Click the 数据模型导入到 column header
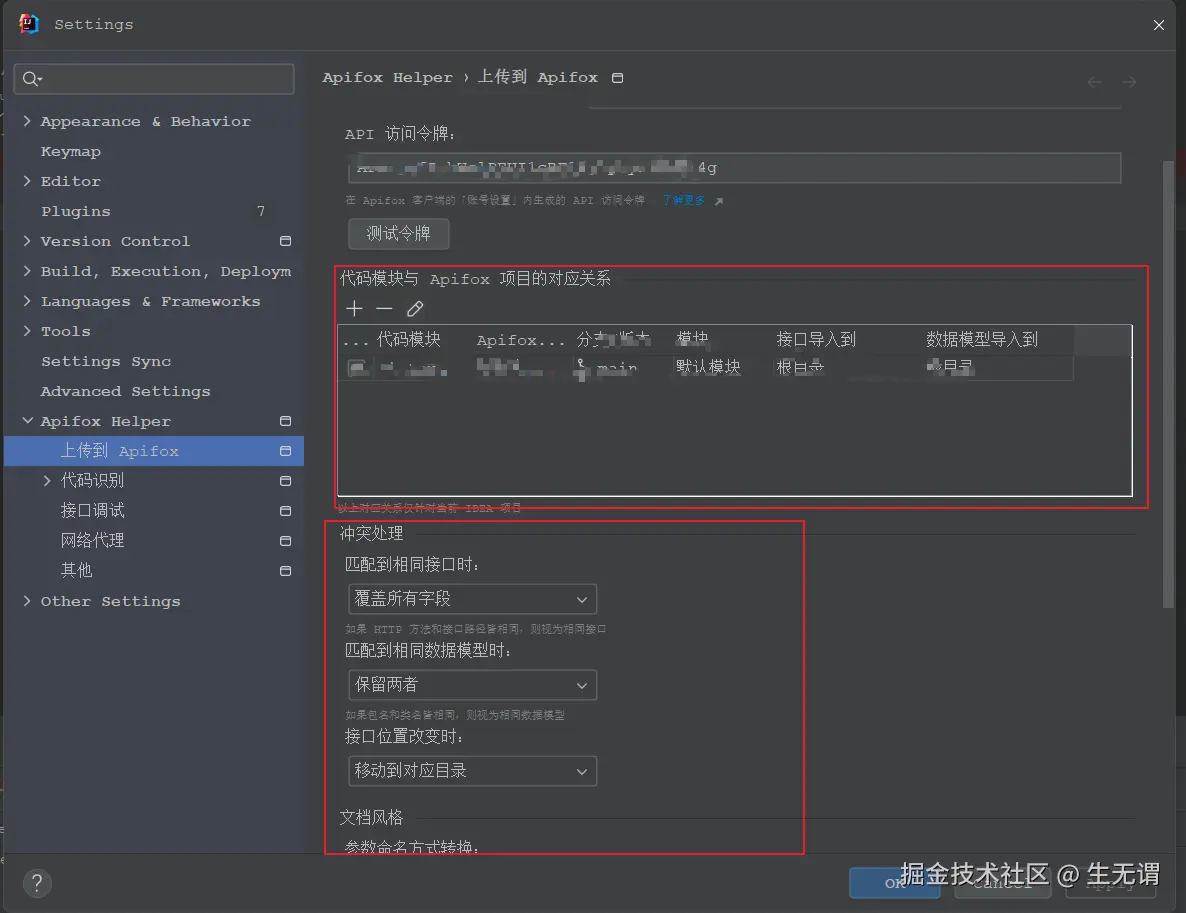 [x=982, y=340]
